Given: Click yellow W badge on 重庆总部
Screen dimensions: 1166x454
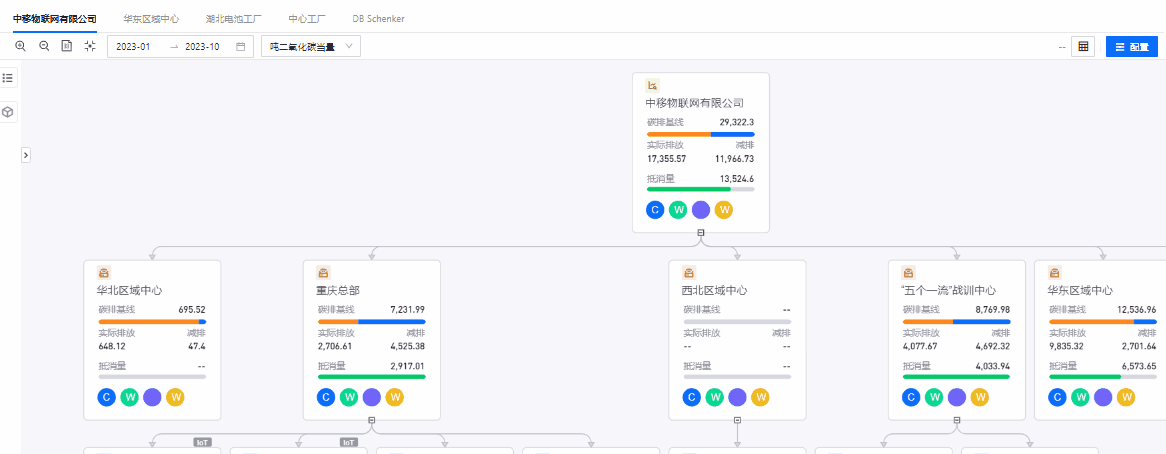Looking at the screenshot, I should tap(395, 397).
